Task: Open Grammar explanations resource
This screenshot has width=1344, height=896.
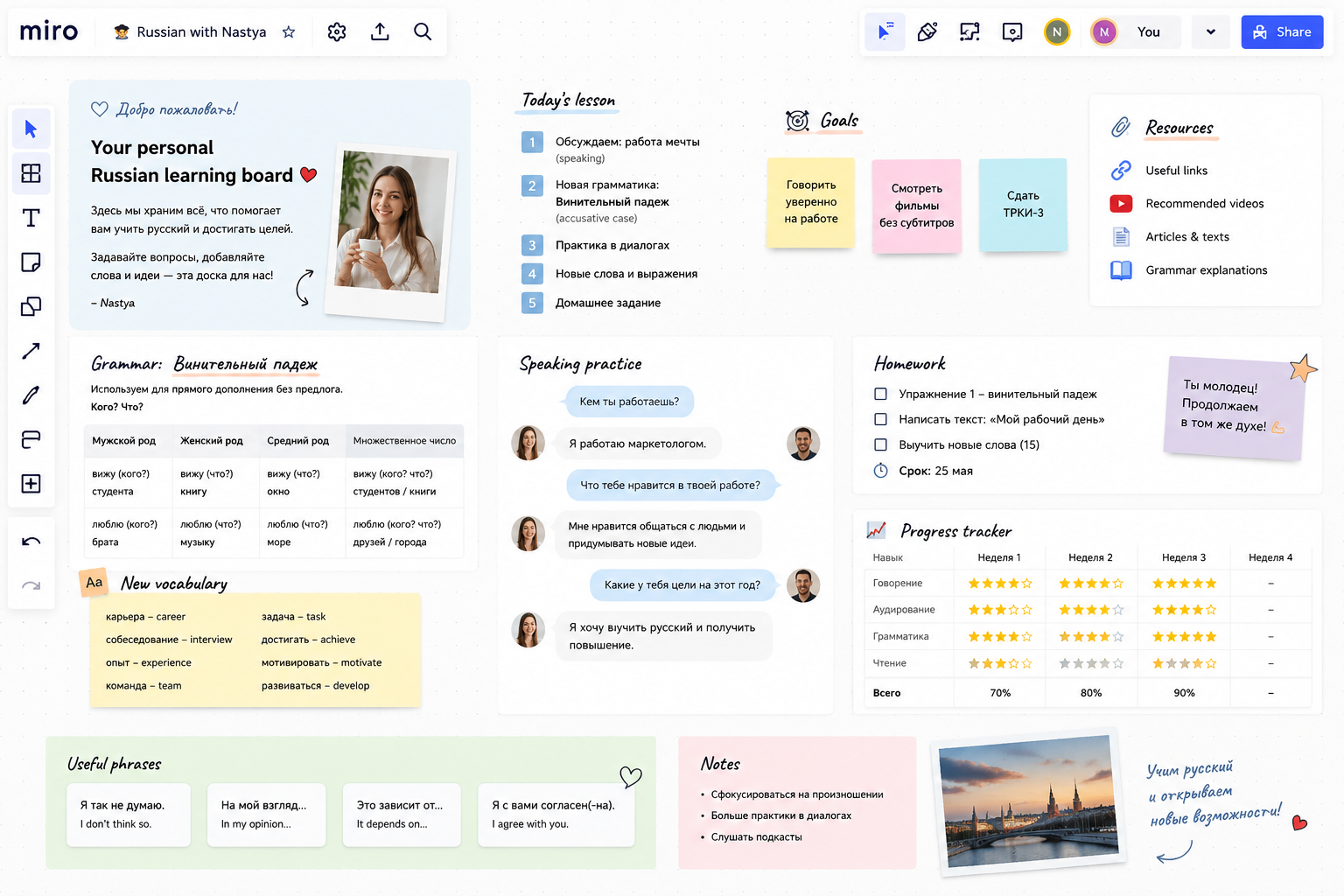Action: coord(1206,270)
